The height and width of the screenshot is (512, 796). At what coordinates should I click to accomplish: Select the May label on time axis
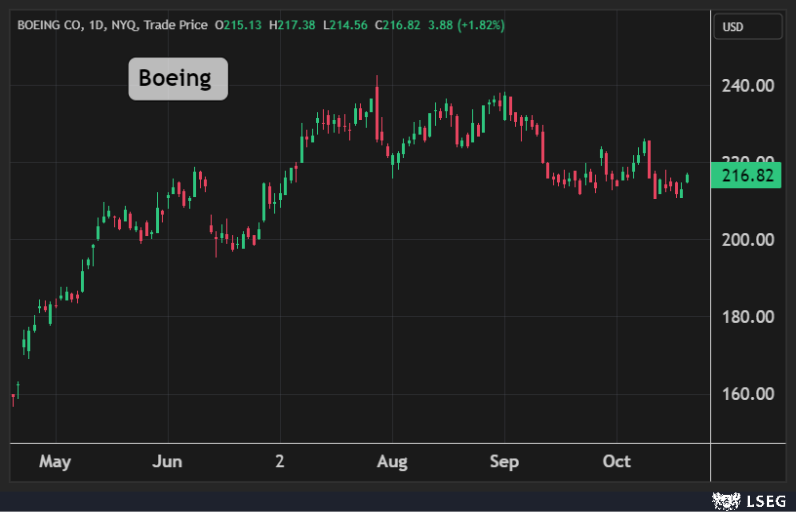[55, 461]
